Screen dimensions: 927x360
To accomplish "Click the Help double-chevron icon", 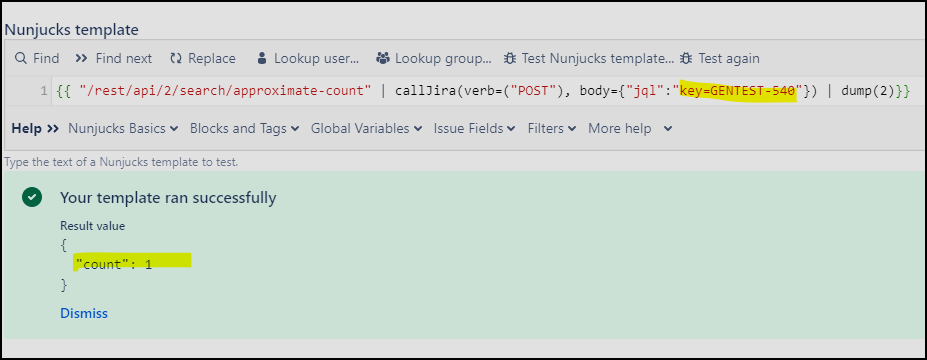I will tap(53, 128).
